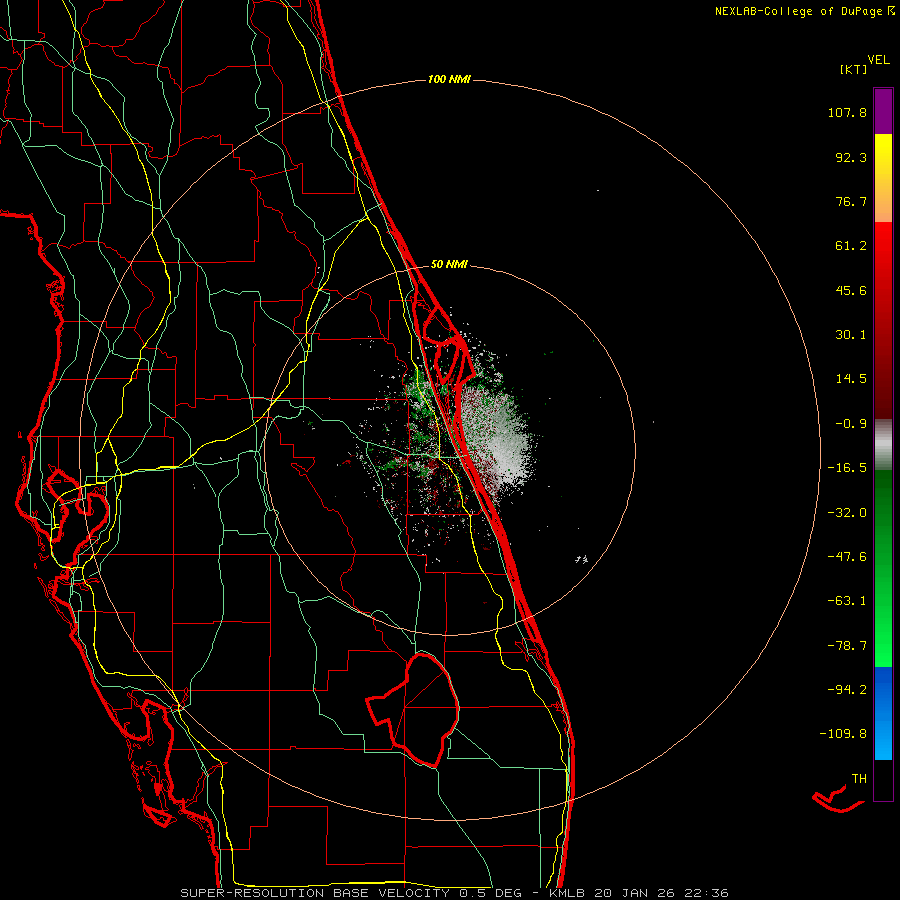Viewport: 900px width, 900px height.
Task: Select the -109.8 legend value
Action: tap(843, 734)
